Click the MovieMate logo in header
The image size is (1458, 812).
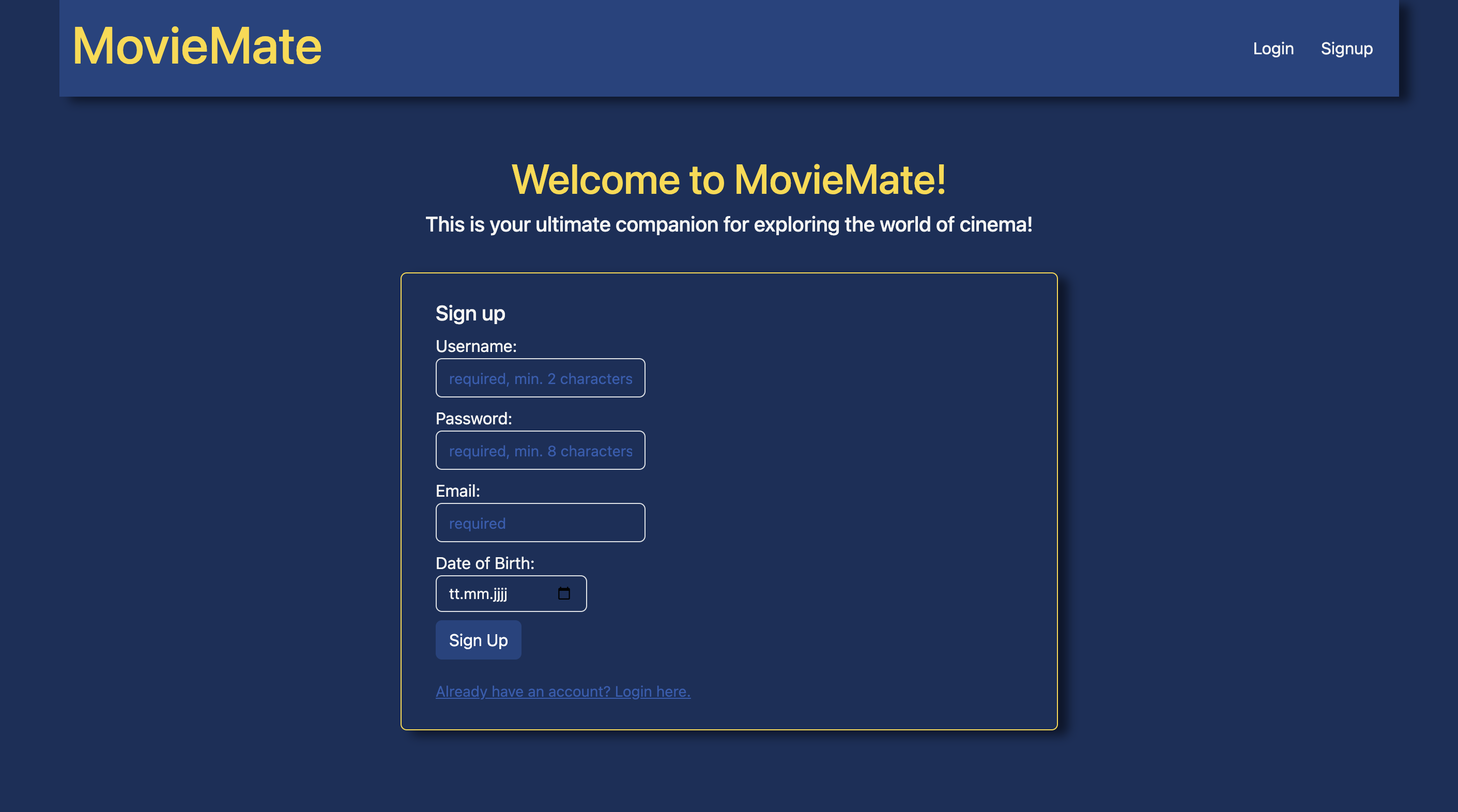[x=197, y=47]
